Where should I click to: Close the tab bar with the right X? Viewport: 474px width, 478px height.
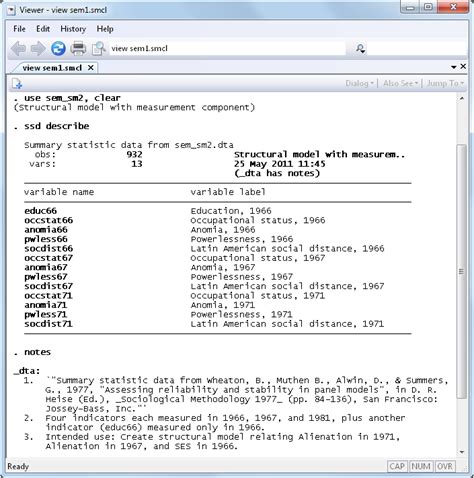pos(463,66)
